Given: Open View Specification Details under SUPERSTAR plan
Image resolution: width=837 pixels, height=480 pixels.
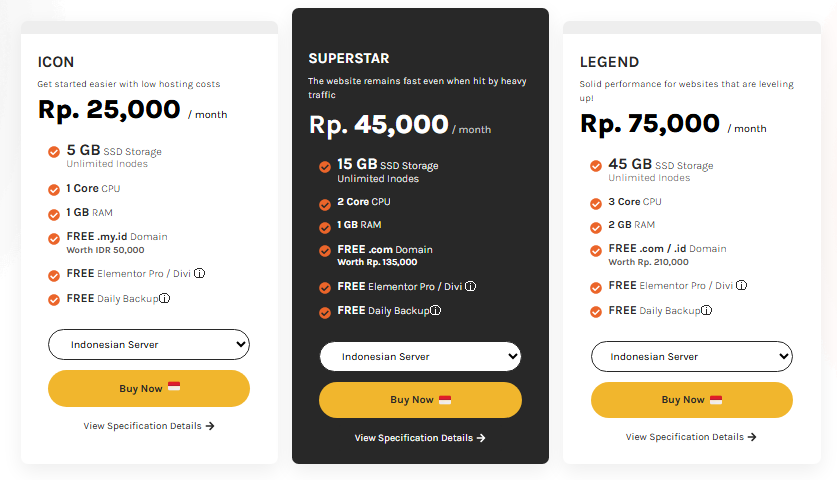Looking at the screenshot, I should click(420, 438).
